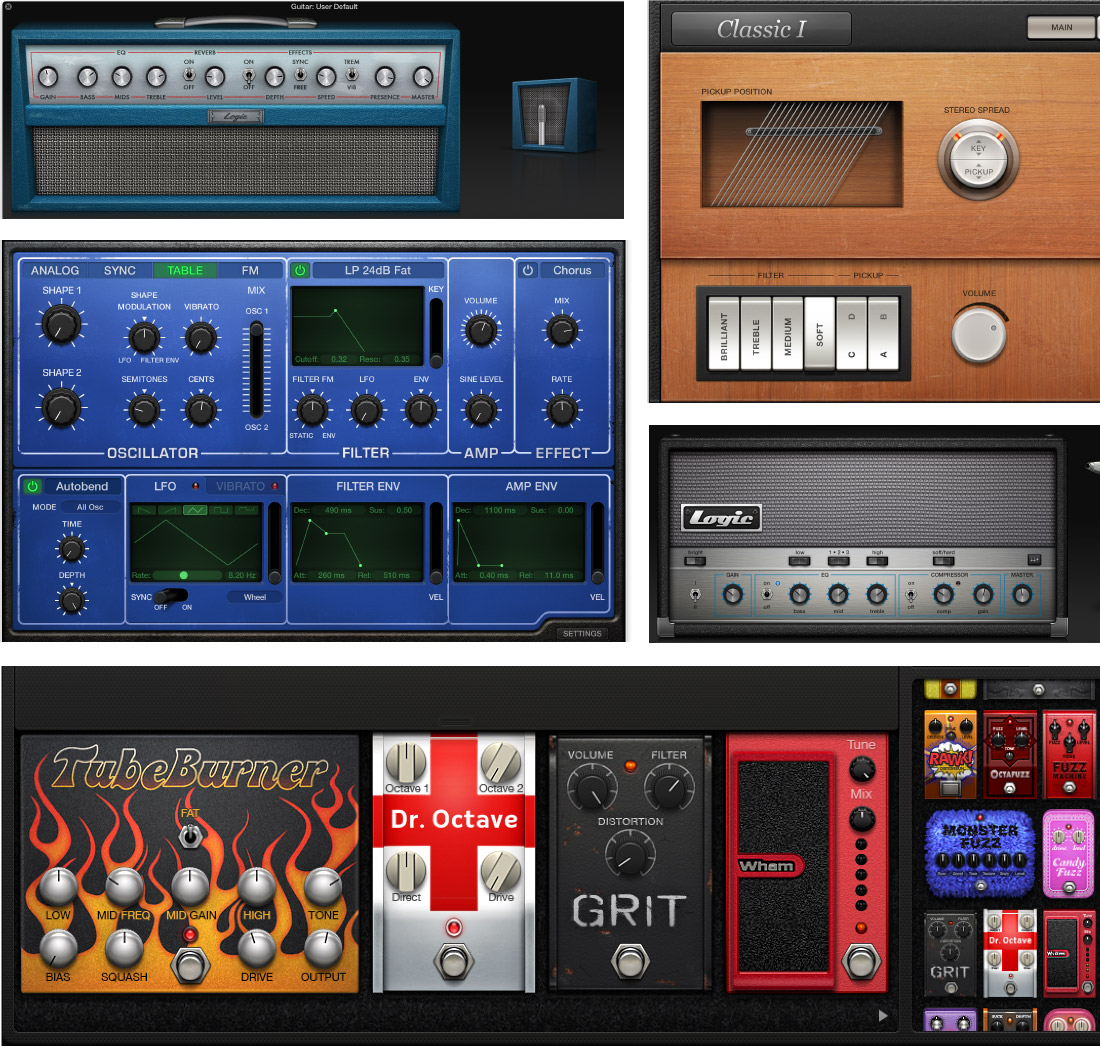The height and width of the screenshot is (1046, 1100).
Task: Switch oscillator to the FM tab
Action: [x=250, y=270]
